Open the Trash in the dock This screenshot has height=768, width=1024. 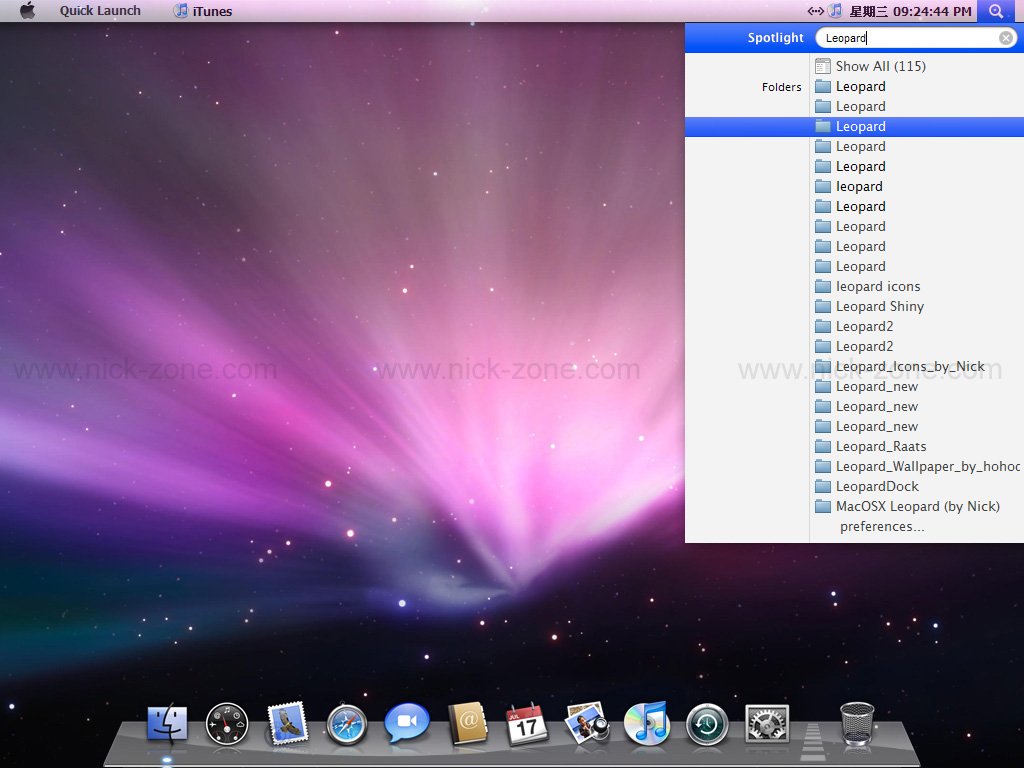coord(857,724)
